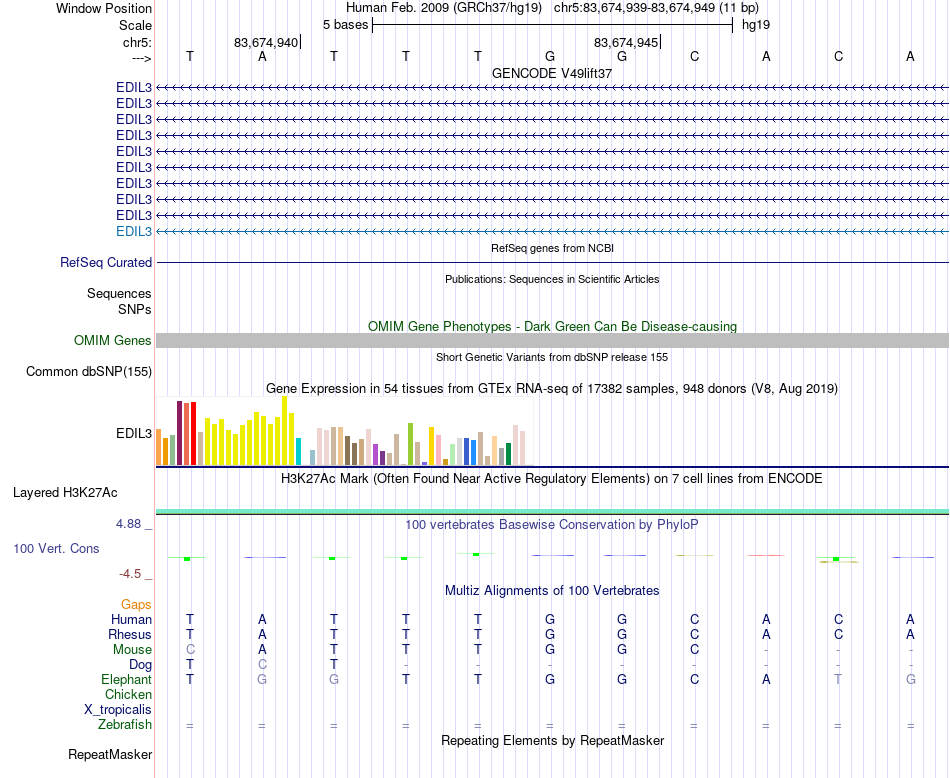
Task: Click the Rhesus alignment row label
Action: [130, 634]
